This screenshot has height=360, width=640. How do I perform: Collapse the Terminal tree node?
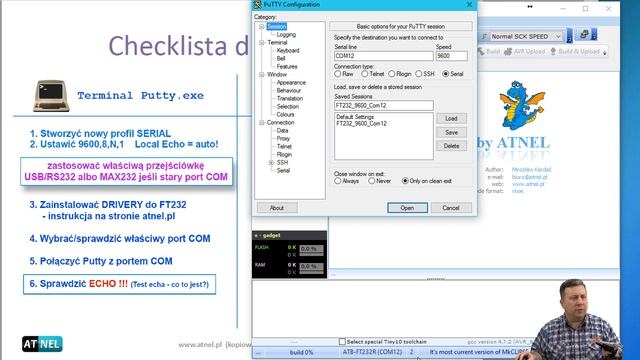coord(262,42)
